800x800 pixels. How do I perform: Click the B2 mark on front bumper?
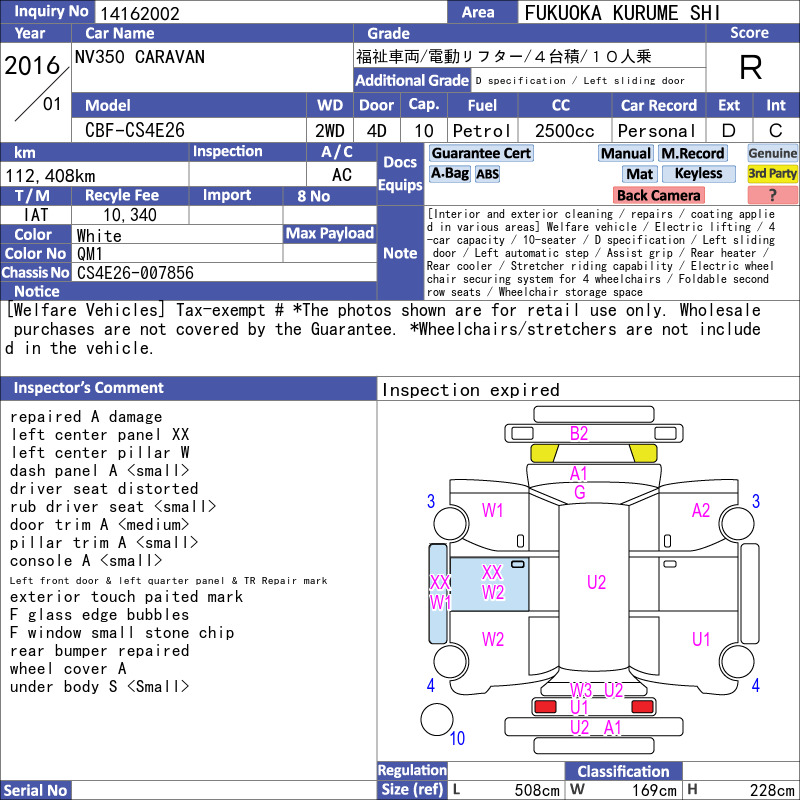579,434
